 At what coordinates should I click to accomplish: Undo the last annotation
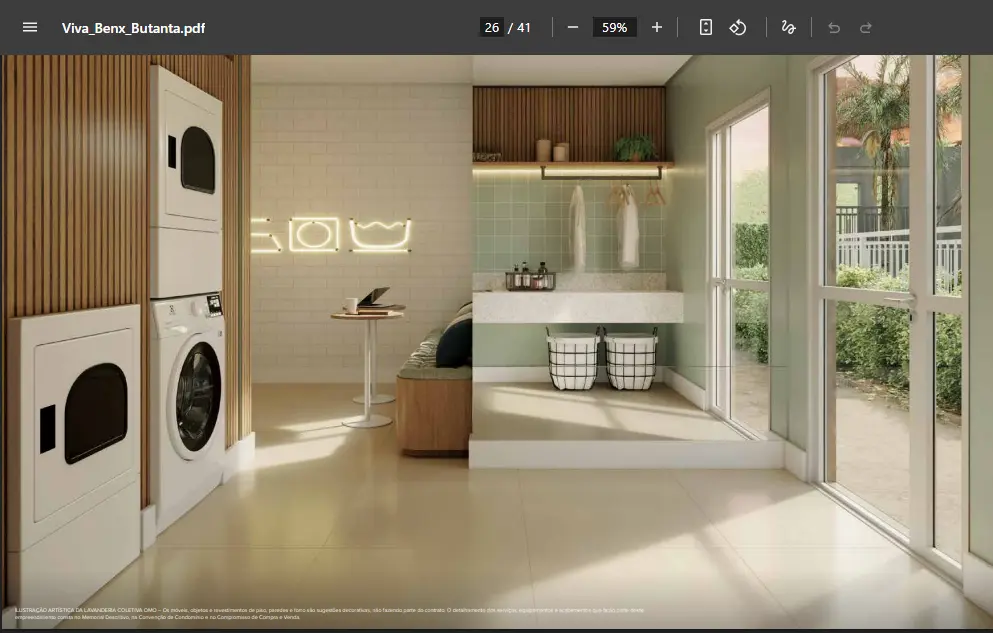tap(834, 27)
